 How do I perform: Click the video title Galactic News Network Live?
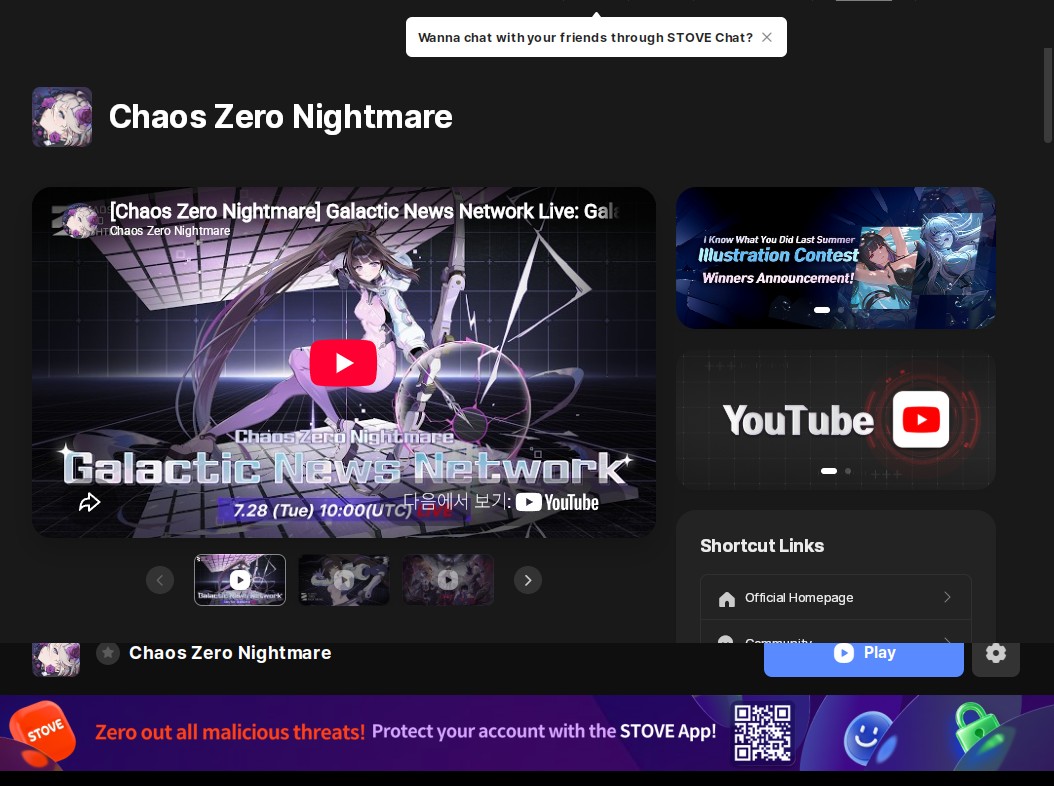coord(363,211)
